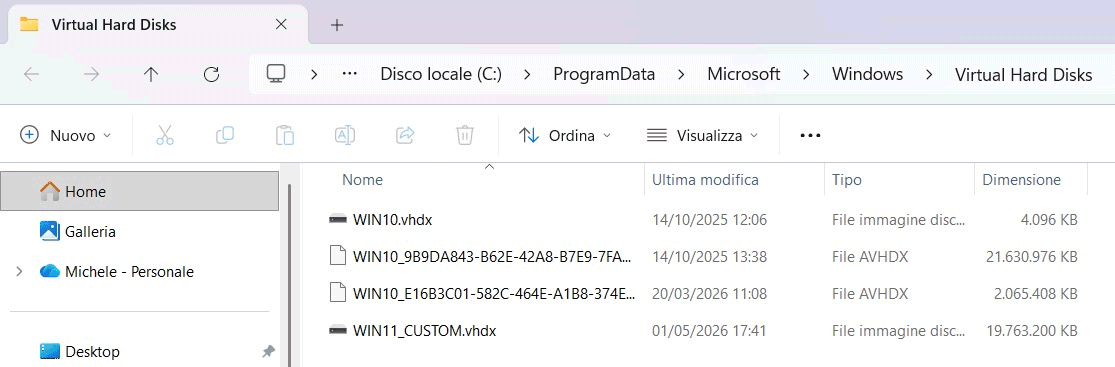
Task: Click the size 19.763.200 KB
Action: pyautogui.click(x=1032, y=331)
